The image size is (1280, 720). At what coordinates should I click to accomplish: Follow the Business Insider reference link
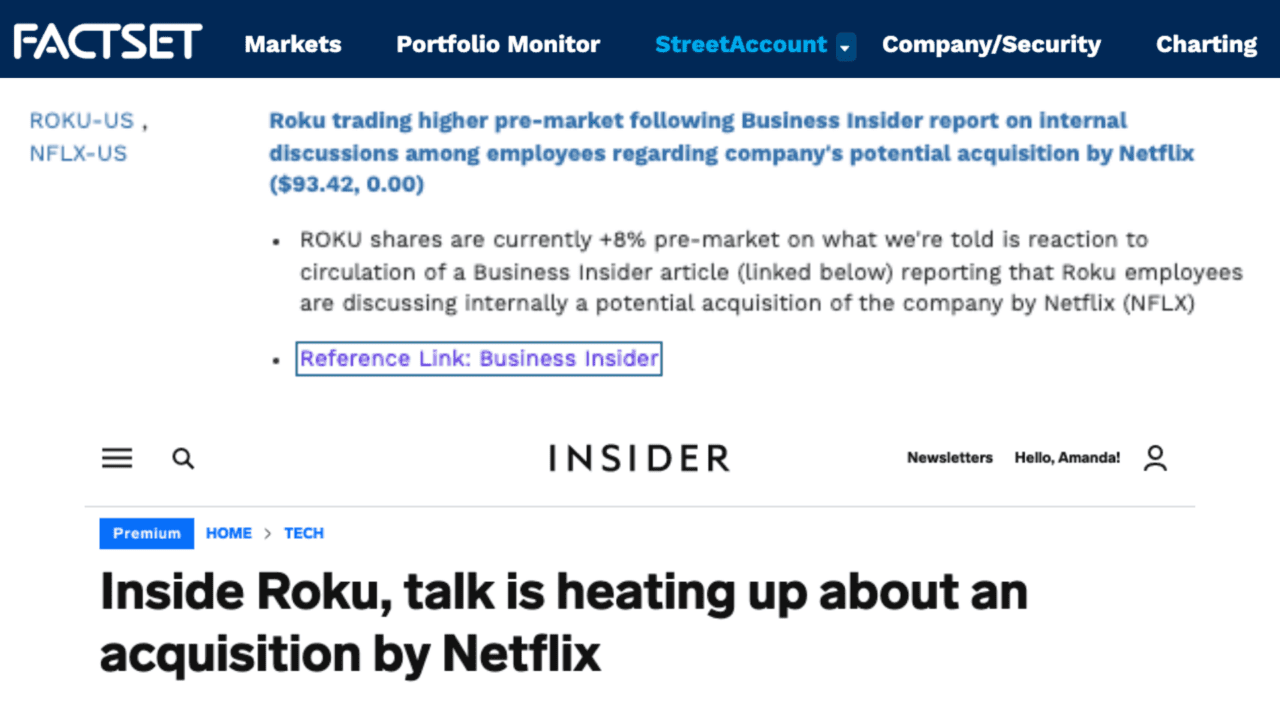[x=479, y=358]
